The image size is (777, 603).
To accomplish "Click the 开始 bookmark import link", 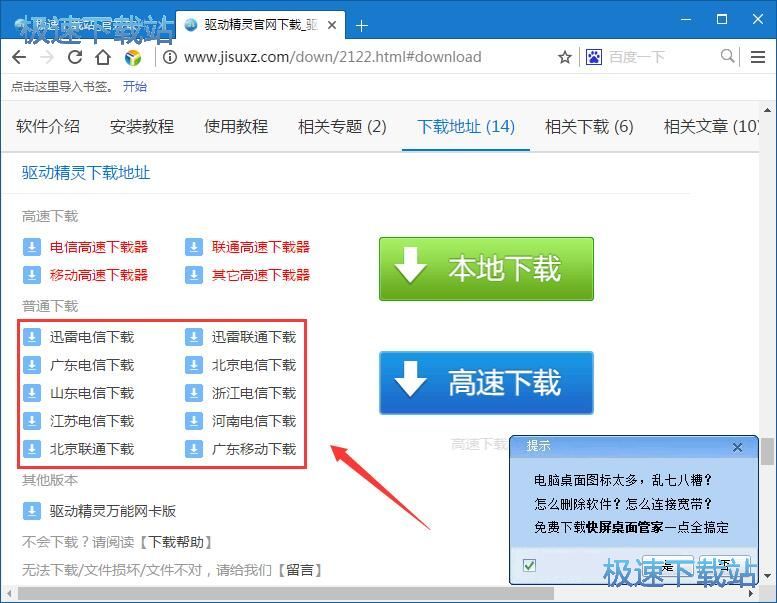I will coord(134,87).
